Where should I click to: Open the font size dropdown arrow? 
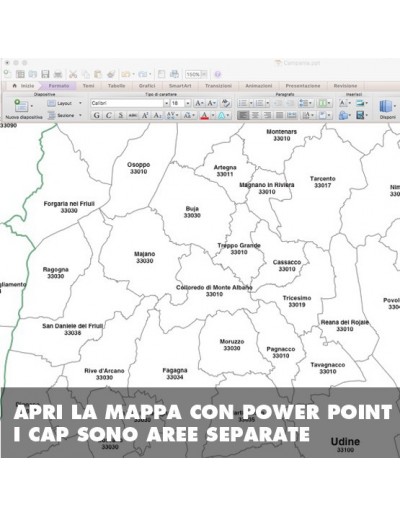pos(188,103)
